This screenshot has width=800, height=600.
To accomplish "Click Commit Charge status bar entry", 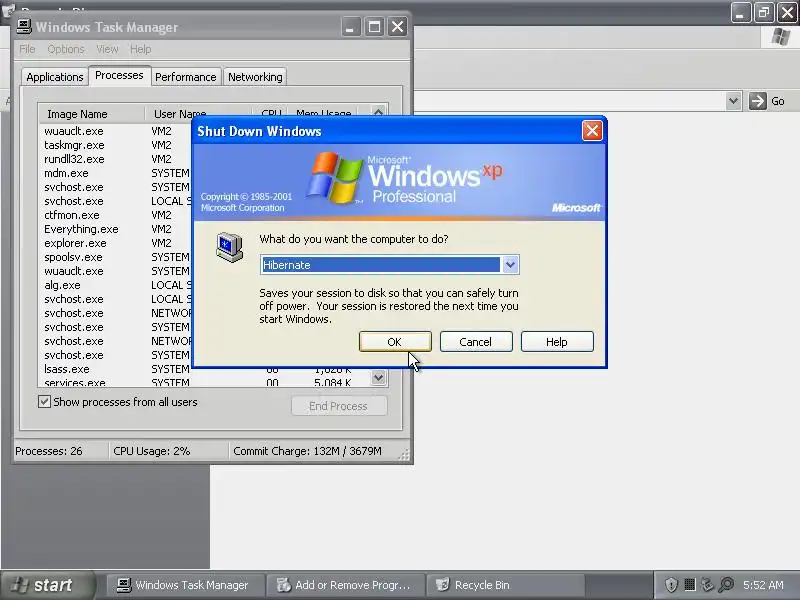I will [x=307, y=451].
